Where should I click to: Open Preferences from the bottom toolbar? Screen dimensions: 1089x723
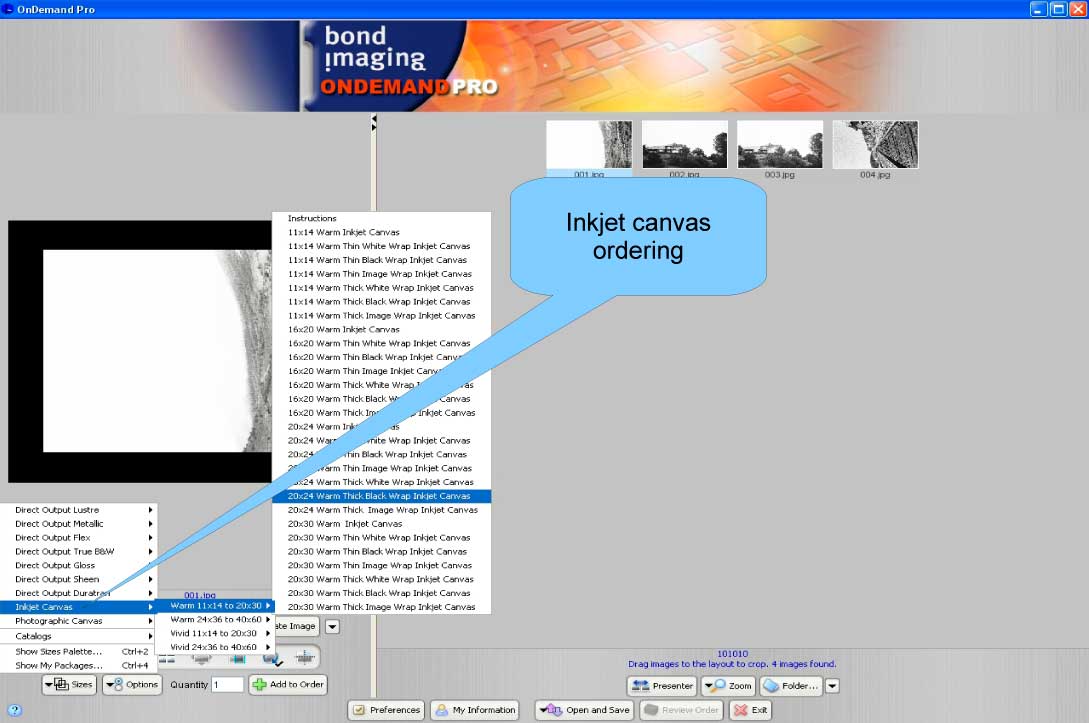(x=386, y=710)
